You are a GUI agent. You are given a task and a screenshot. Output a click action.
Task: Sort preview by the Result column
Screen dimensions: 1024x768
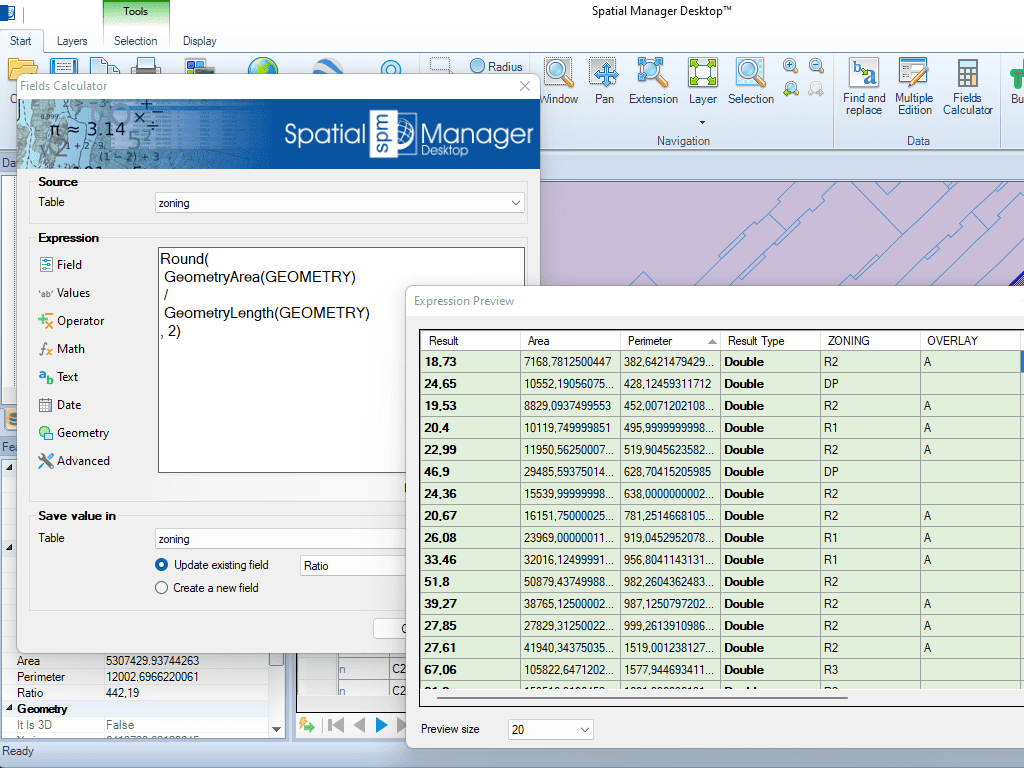pyautogui.click(x=470, y=341)
